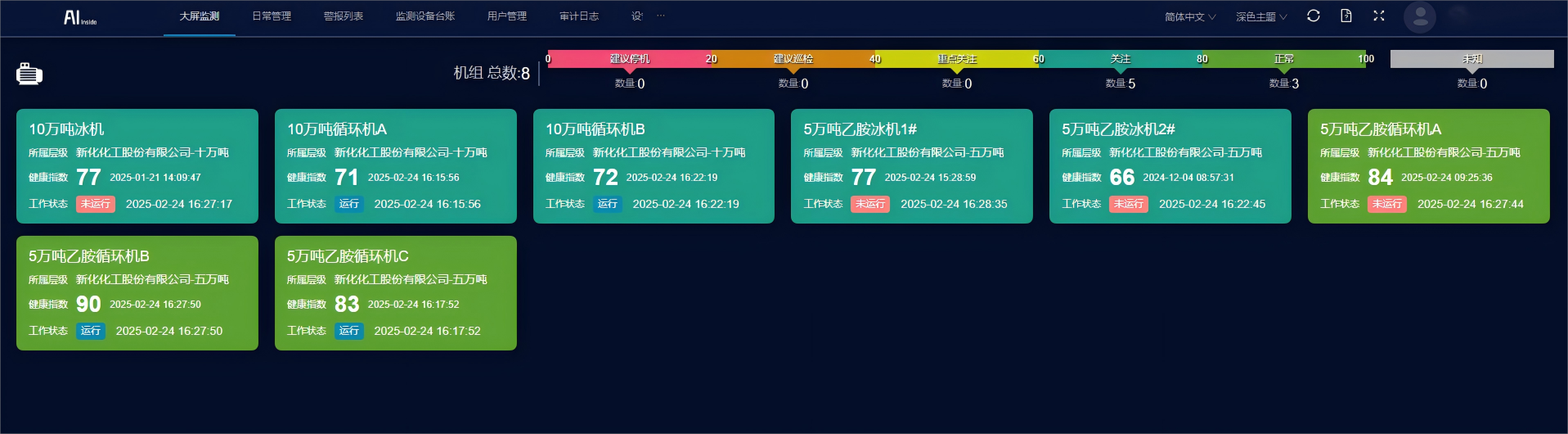Select the gray 未知 status bar
Image resolution: width=1568 pixels, height=434 pixels.
pyautogui.click(x=1472, y=59)
